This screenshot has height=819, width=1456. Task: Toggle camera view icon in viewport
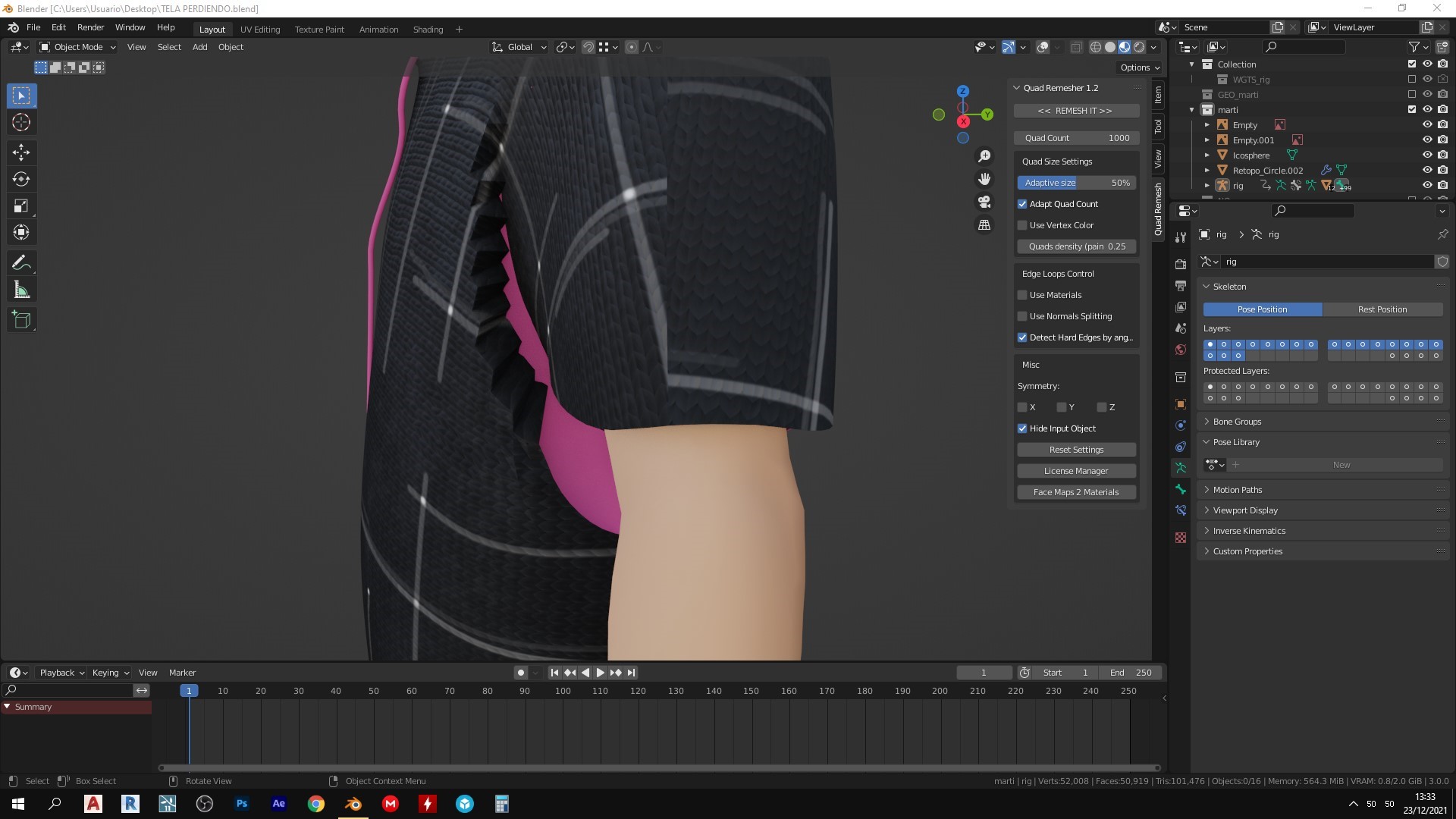pyautogui.click(x=984, y=202)
